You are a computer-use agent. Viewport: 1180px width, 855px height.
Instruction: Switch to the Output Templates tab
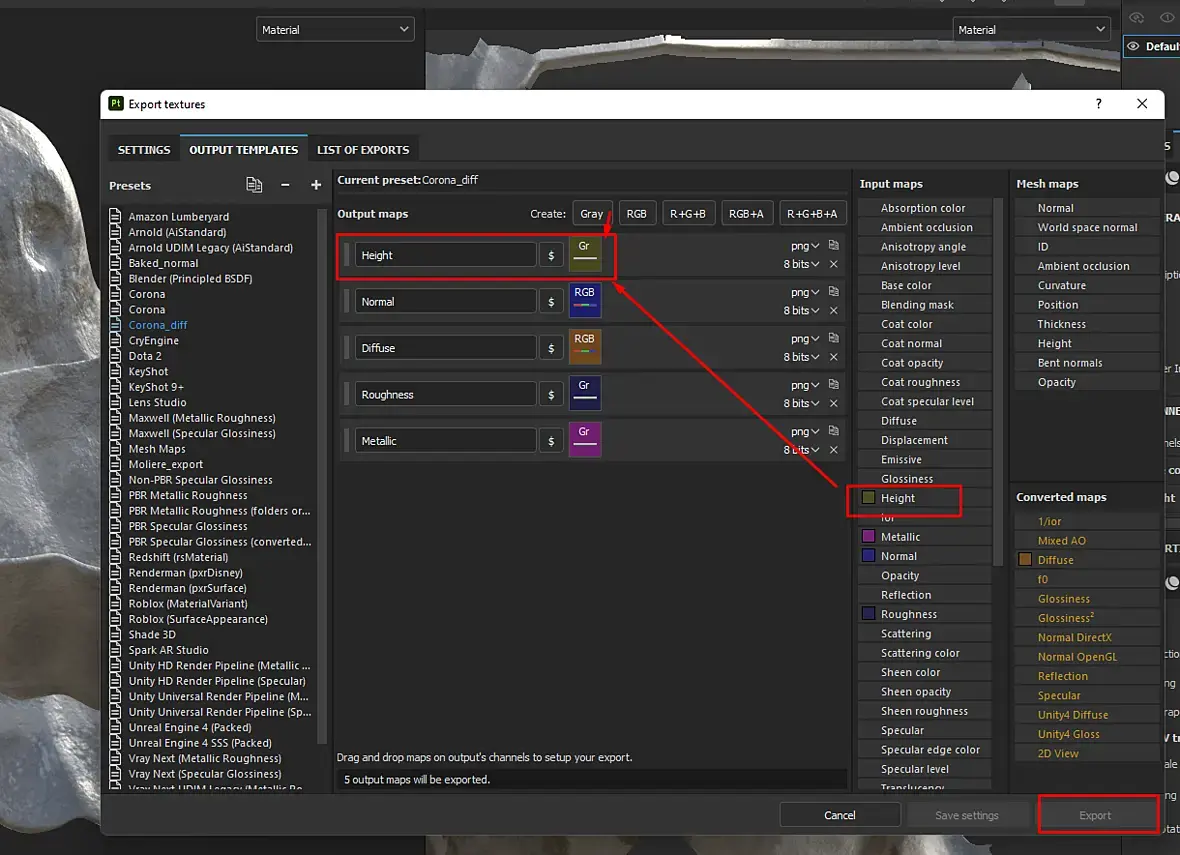pyautogui.click(x=243, y=150)
